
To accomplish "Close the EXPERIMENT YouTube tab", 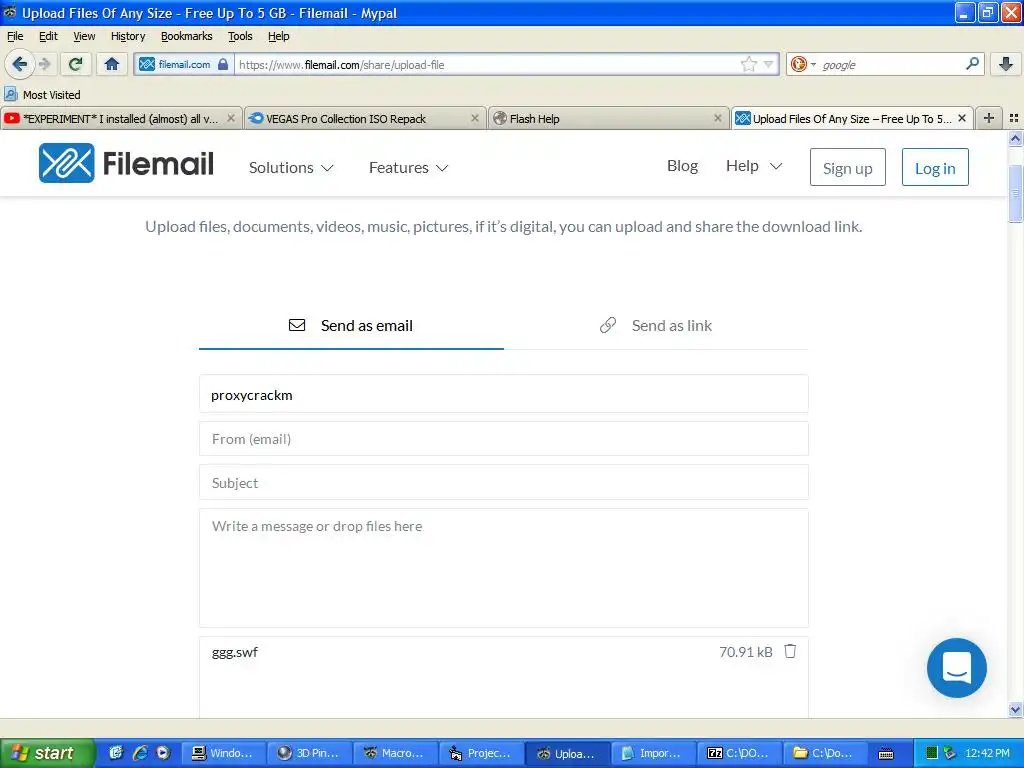I will 231,118.
